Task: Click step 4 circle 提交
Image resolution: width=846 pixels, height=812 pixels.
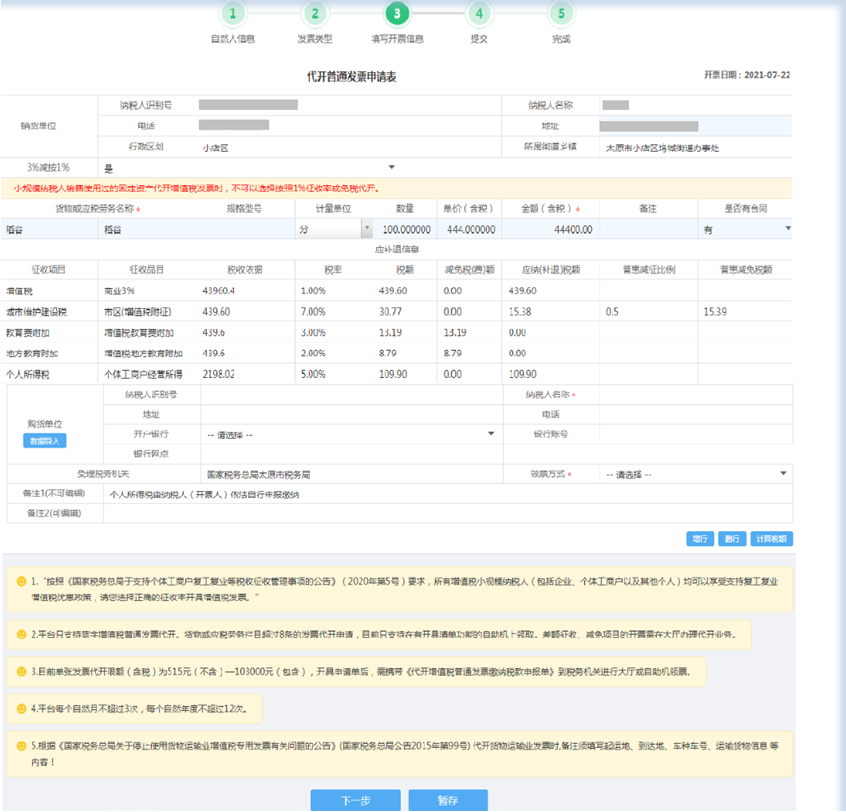Action: [479, 13]
